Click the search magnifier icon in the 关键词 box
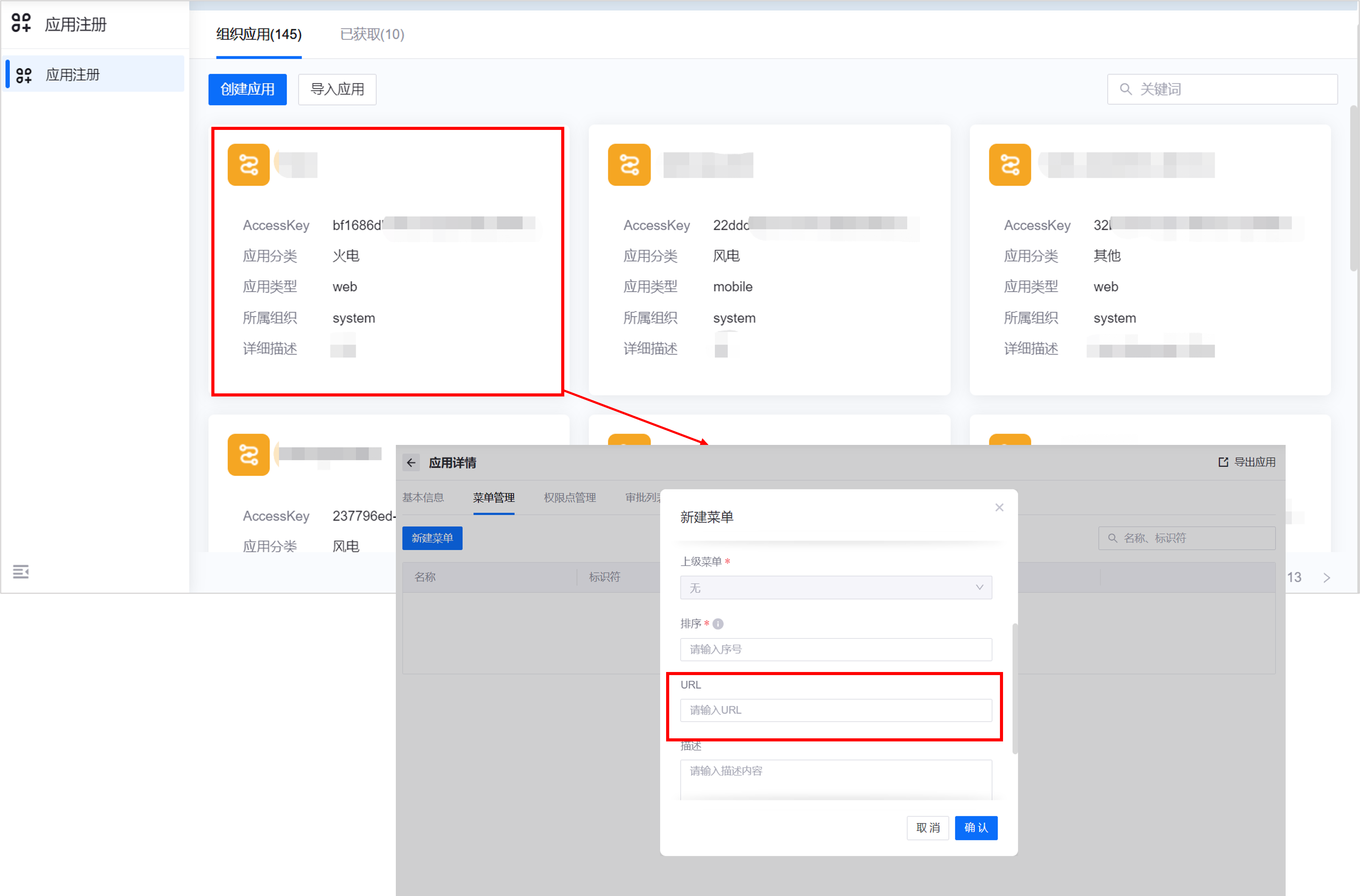1360x896 pixels. pyautogui.click(x=1125, y=89)
